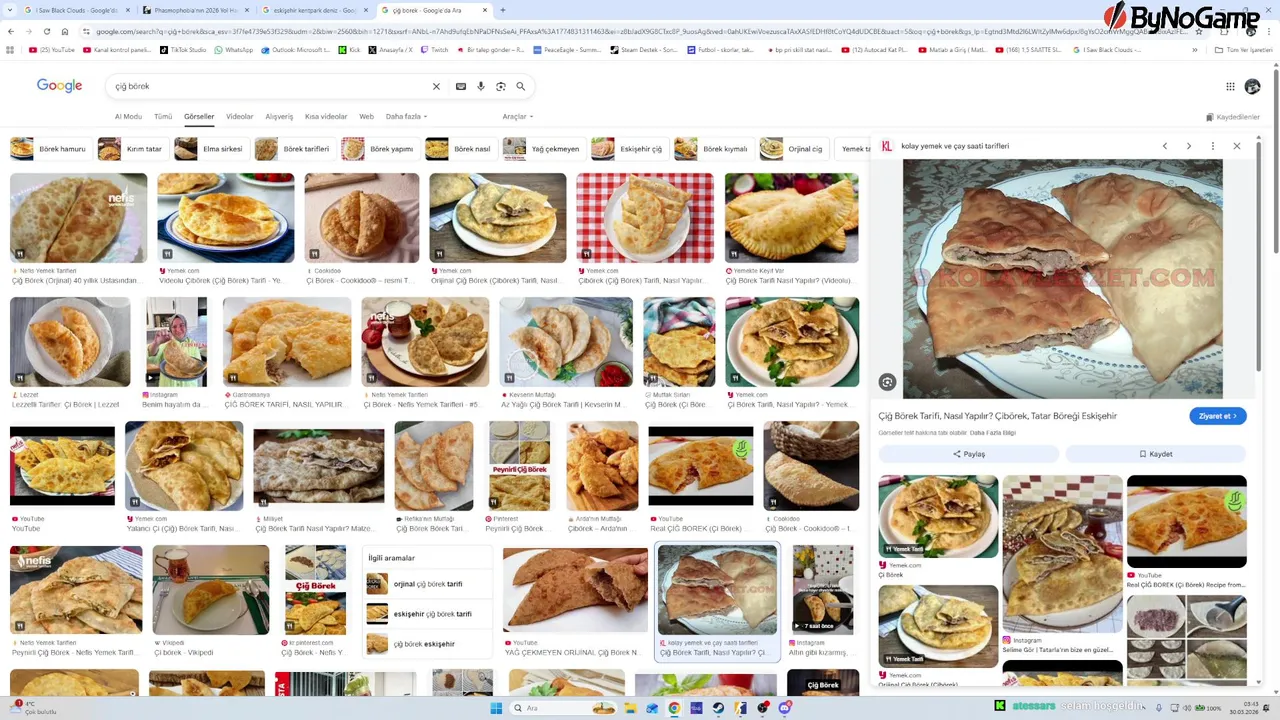Switch to Videolar tab
This screenshot has height=720, width=1280.
point(240,117)
